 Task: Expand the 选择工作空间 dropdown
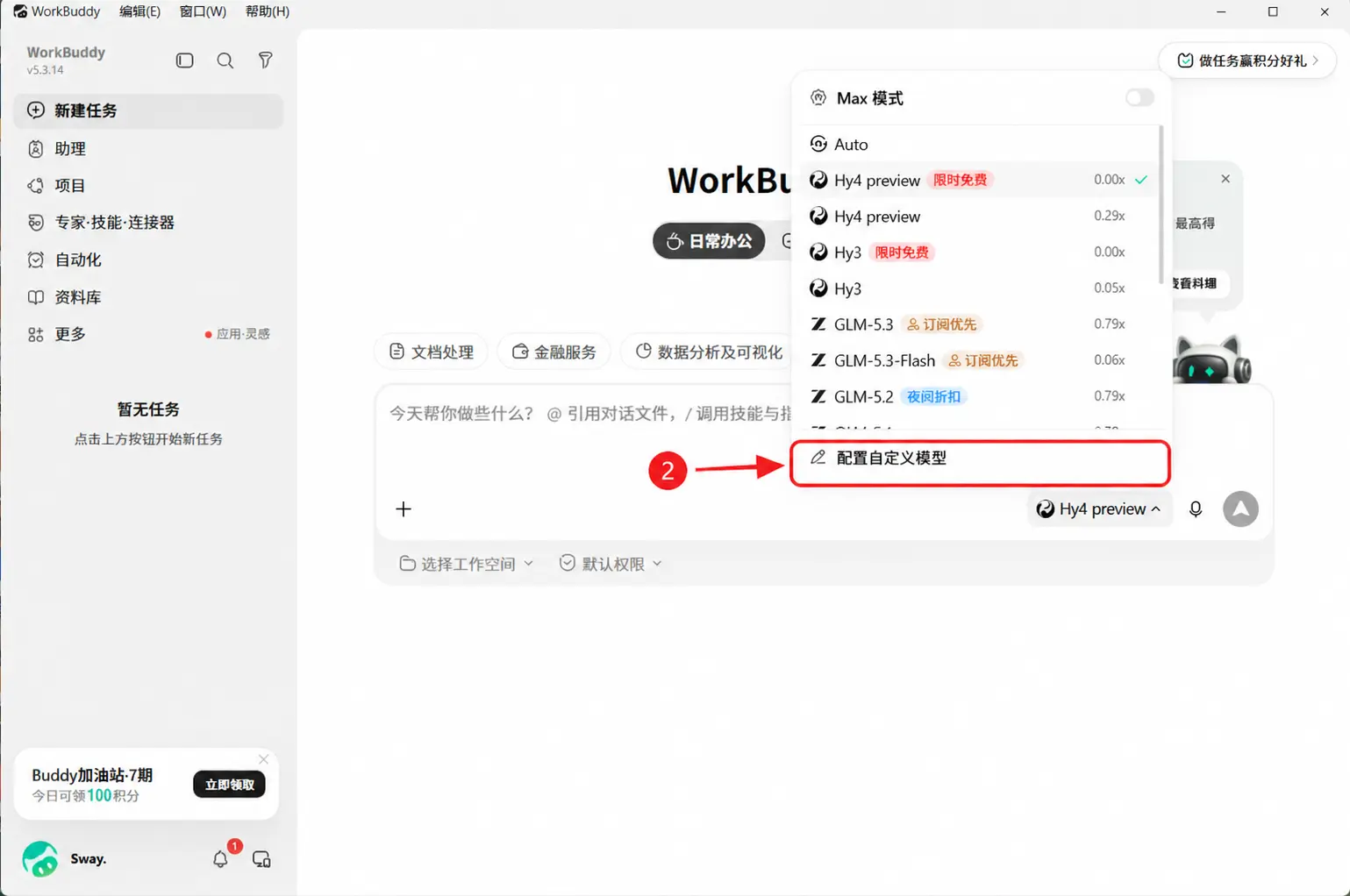(x=466, y=564)
